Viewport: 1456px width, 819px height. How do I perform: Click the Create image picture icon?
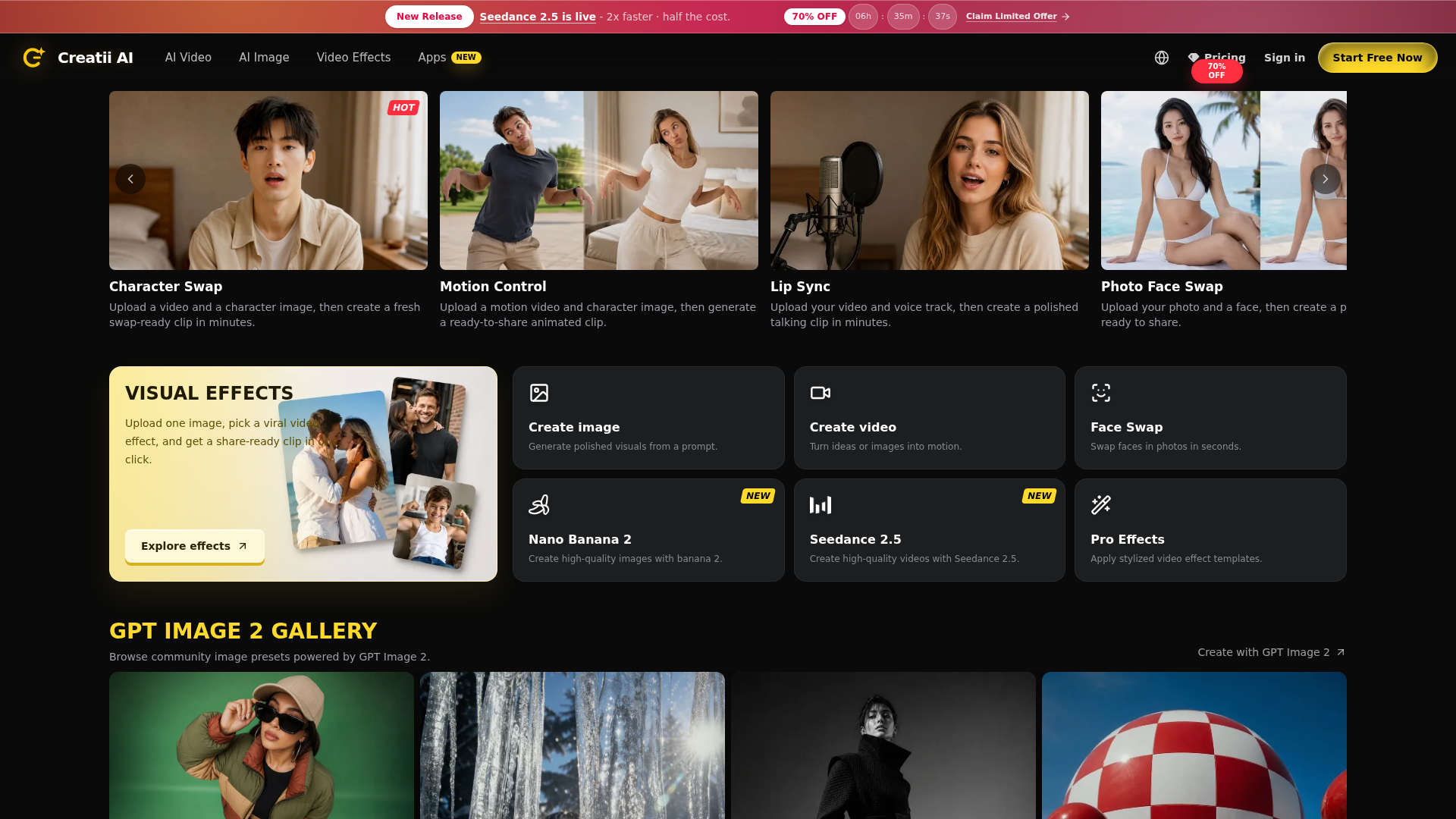point(539,393)
